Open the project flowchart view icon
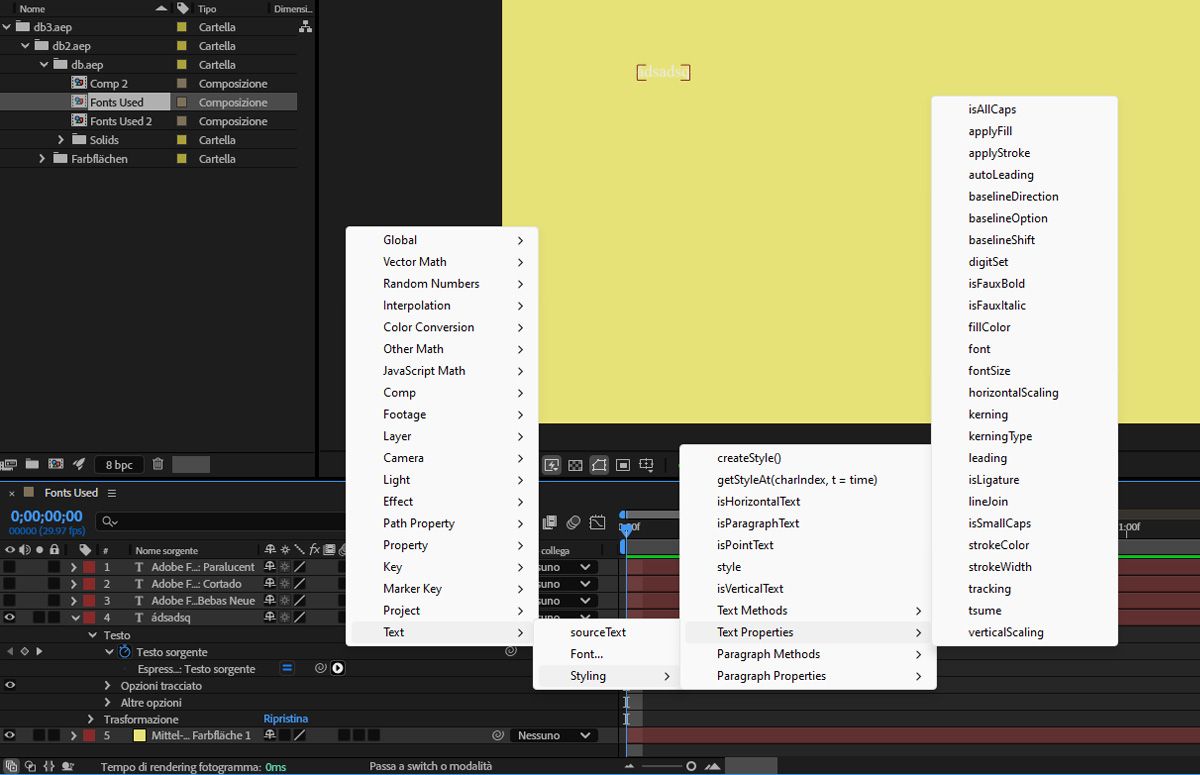 tap(306, 27)
